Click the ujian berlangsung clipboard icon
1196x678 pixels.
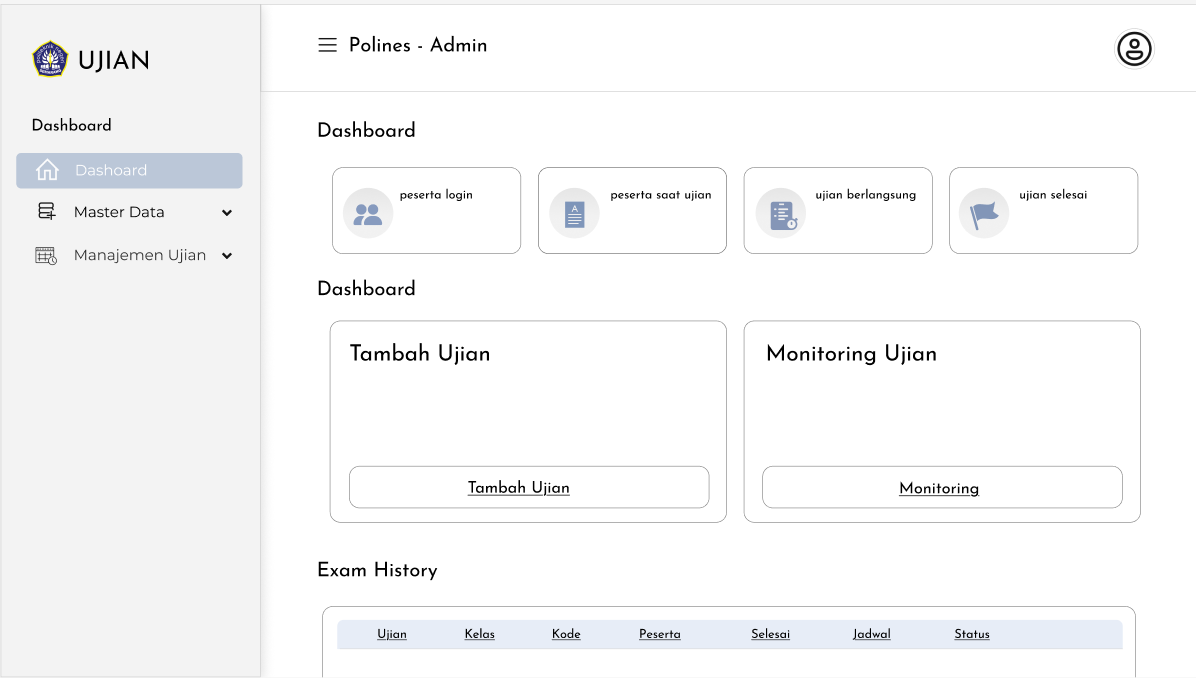click(x=780, y=212)
